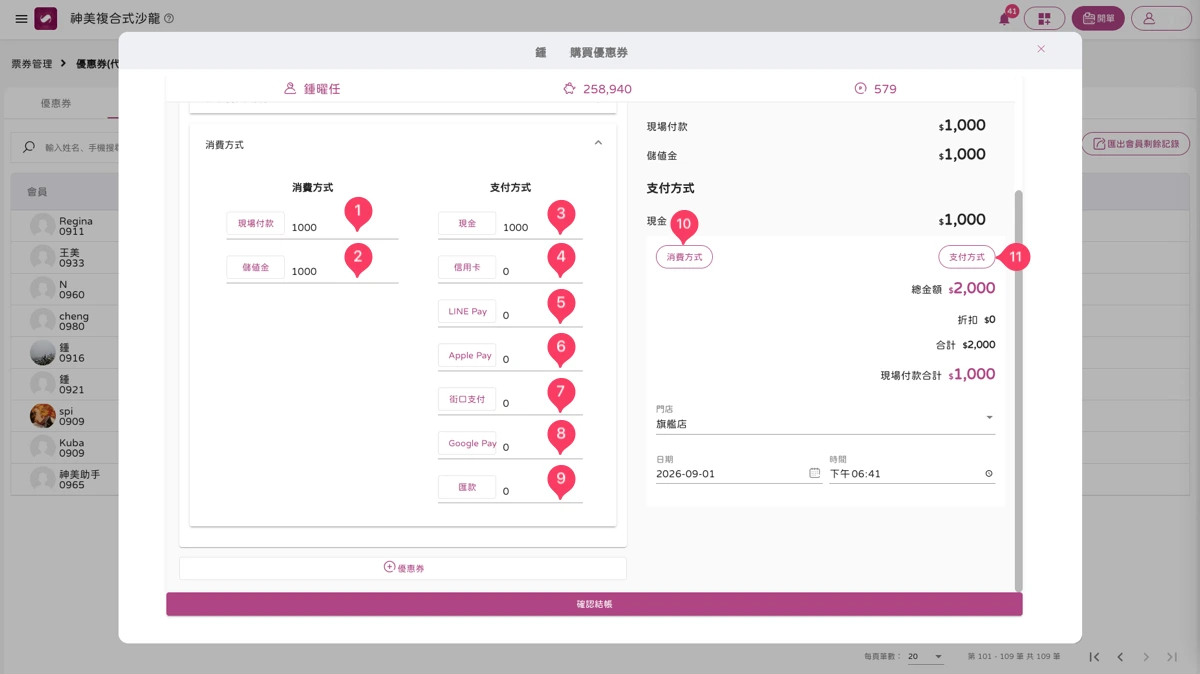Click the help icon beside the salon name
The width and height of the screenshot is (1200, 674).
coord(168,19)
